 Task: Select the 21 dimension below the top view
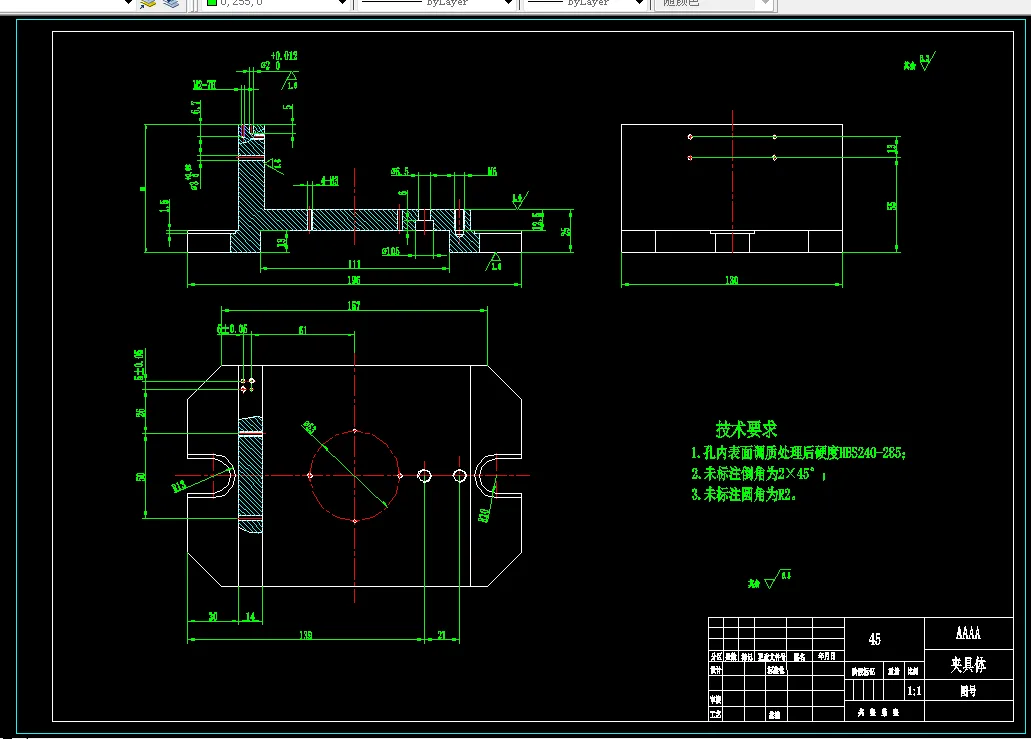tap(441, 635)
